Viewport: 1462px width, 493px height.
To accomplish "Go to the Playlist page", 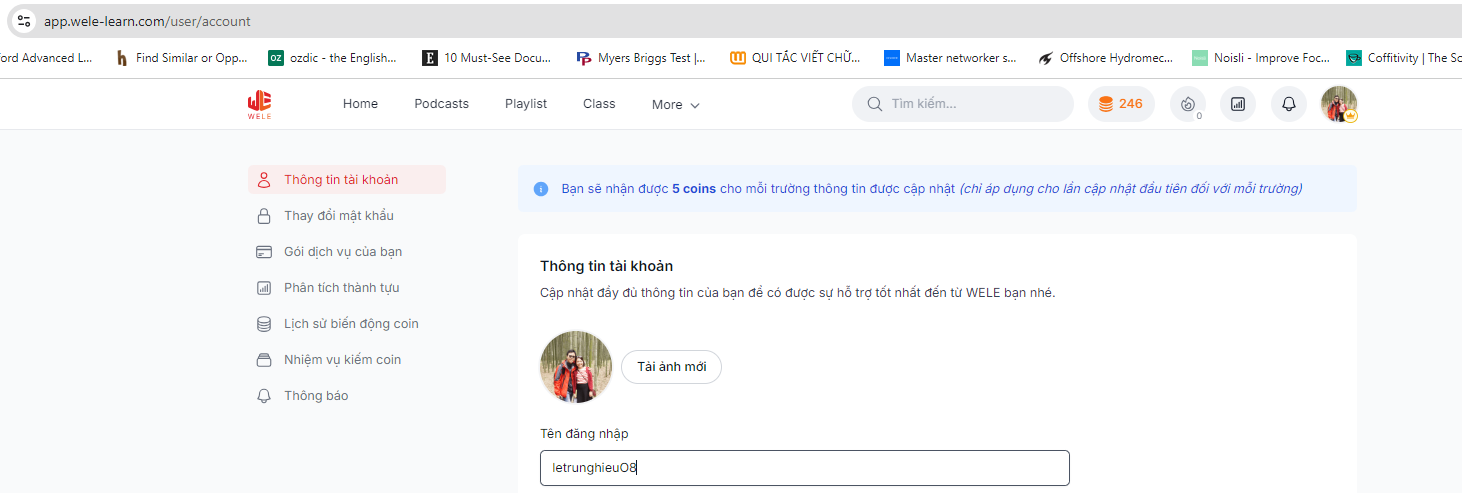I will pyautogui.click(x=525, y=104).
